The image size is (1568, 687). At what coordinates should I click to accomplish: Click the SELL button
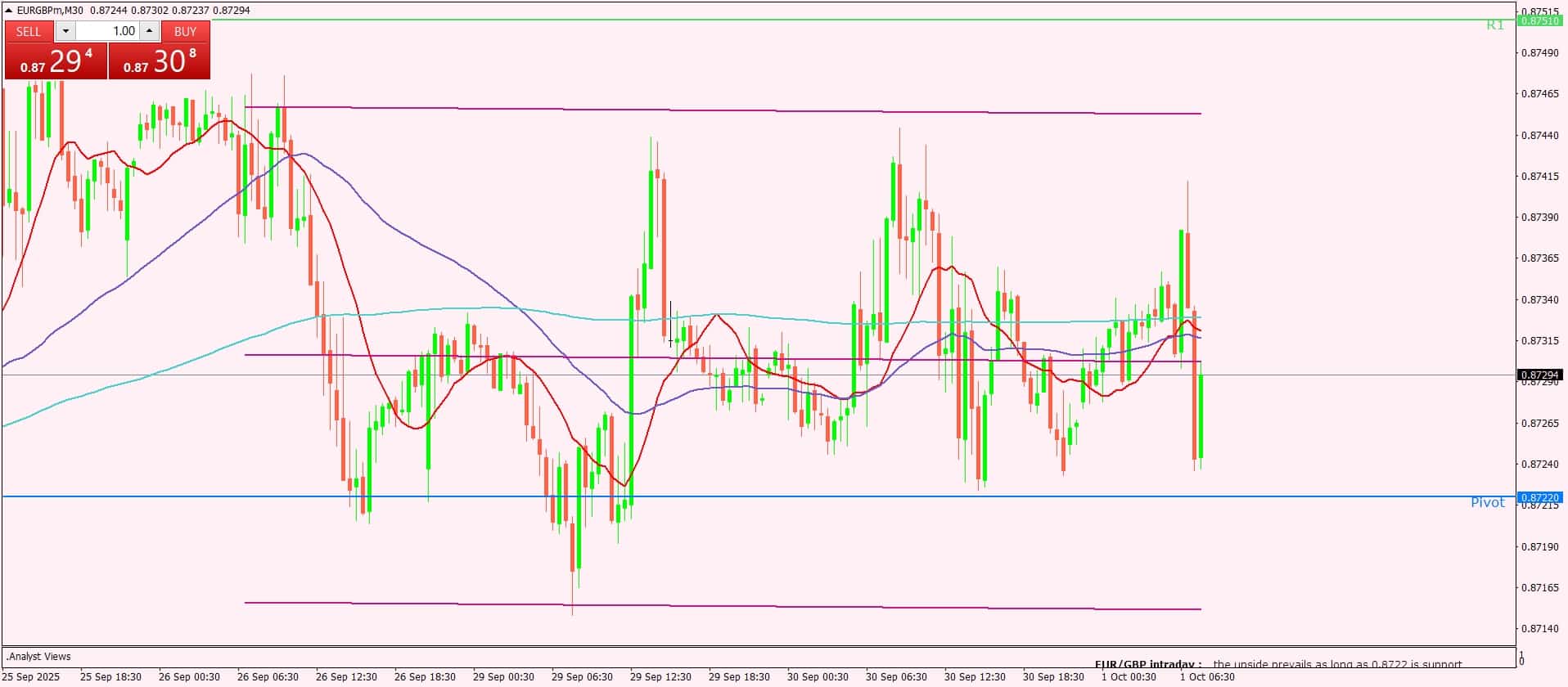pyautogui.click(x=29, y=31)
